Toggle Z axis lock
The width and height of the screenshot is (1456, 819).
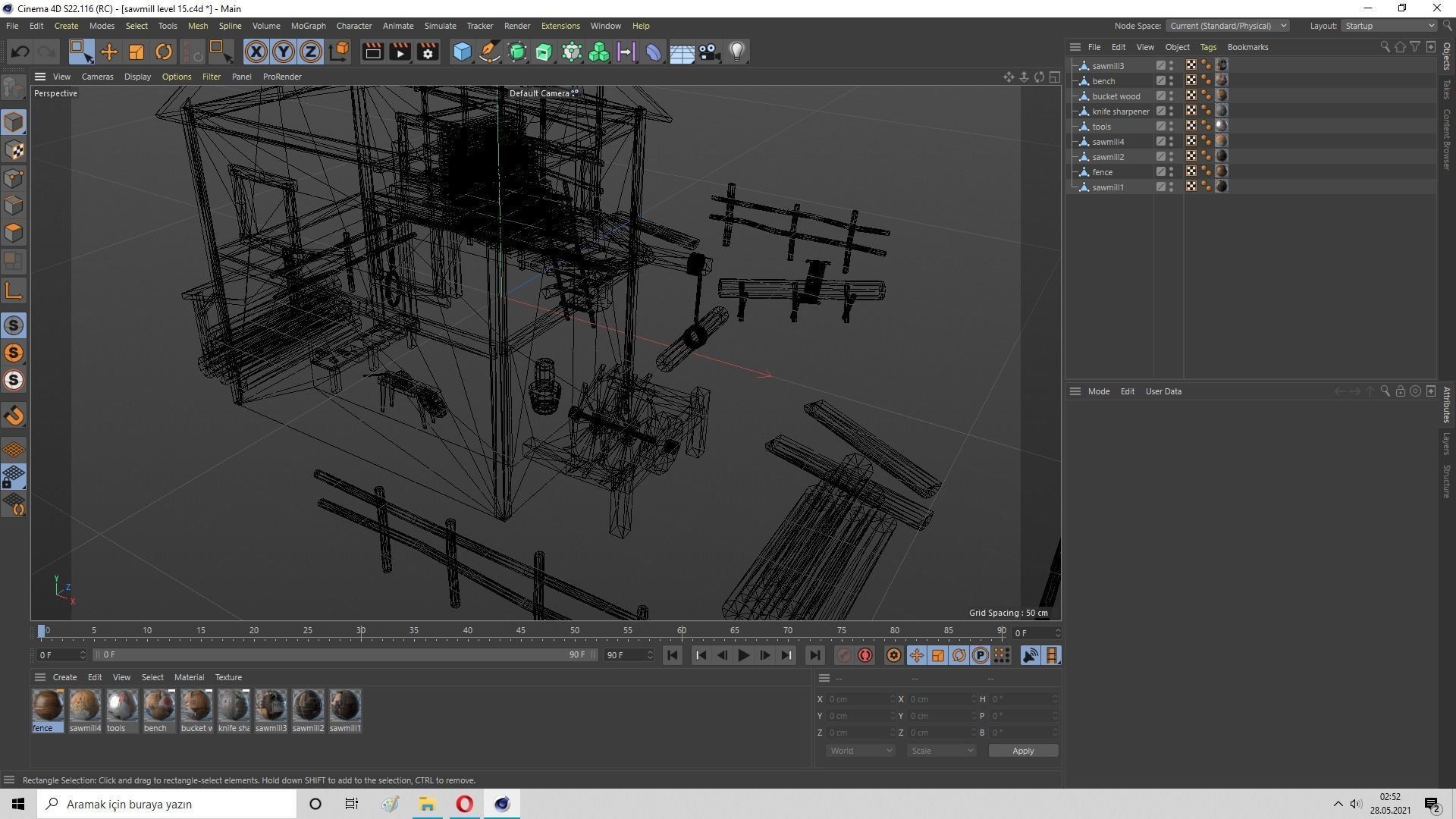311,52
